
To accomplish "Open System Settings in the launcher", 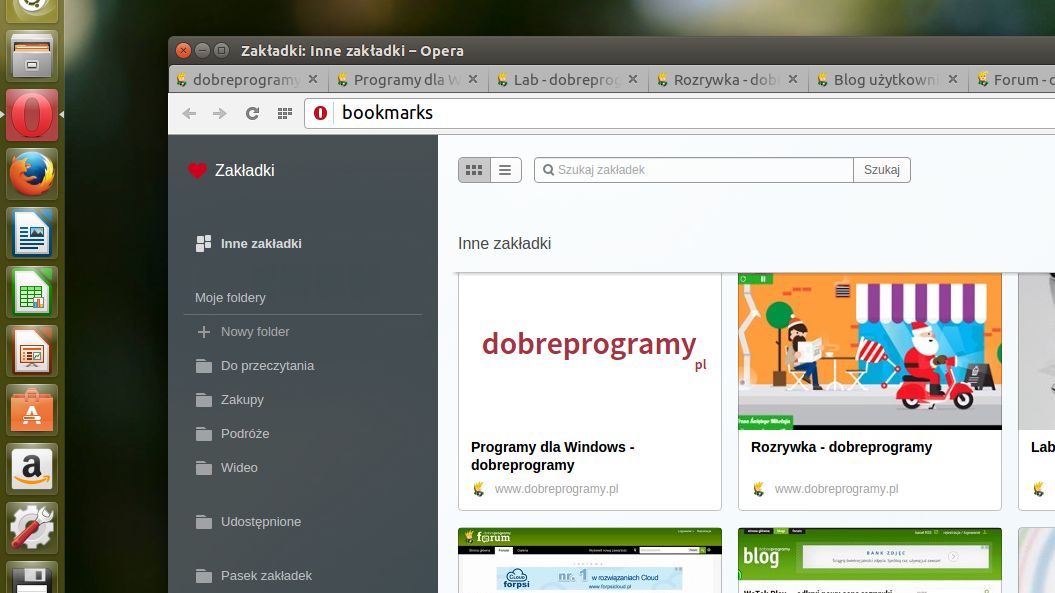I will pyautogui.click(x=32, y=528).
